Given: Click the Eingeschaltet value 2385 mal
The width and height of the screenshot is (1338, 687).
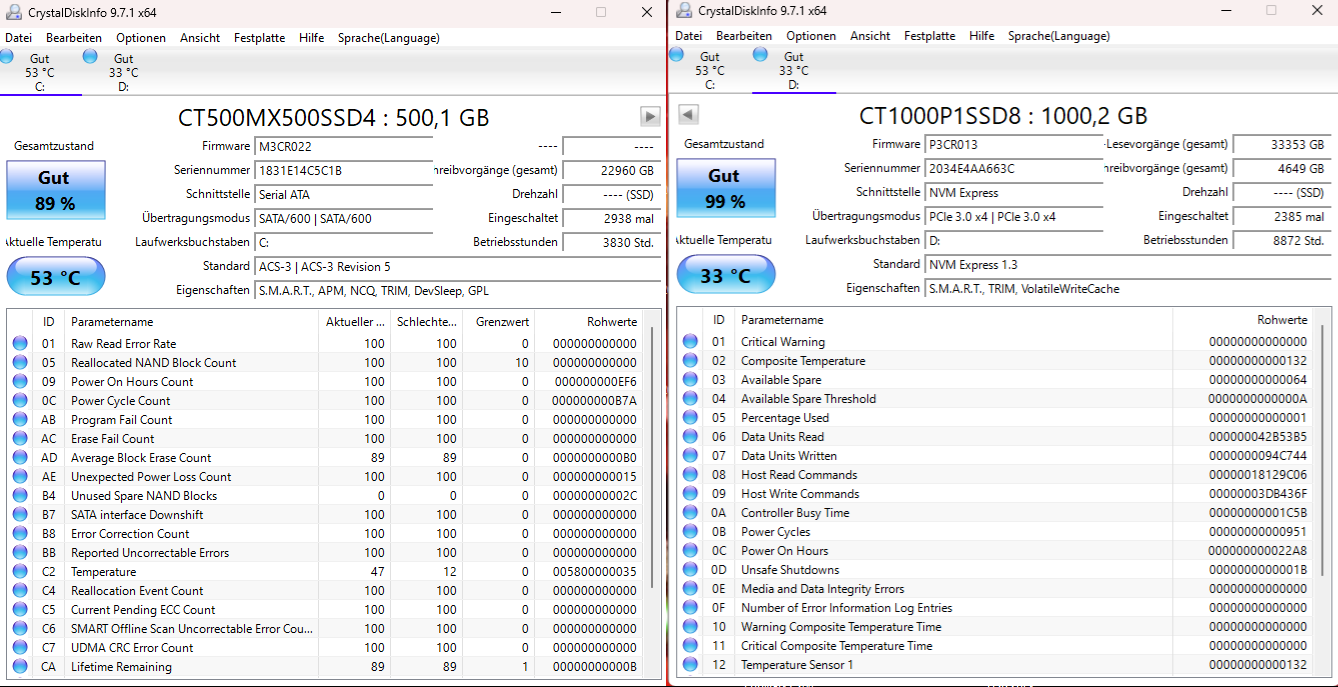Looking at the screenshot, I should (x=1280, y=216).
